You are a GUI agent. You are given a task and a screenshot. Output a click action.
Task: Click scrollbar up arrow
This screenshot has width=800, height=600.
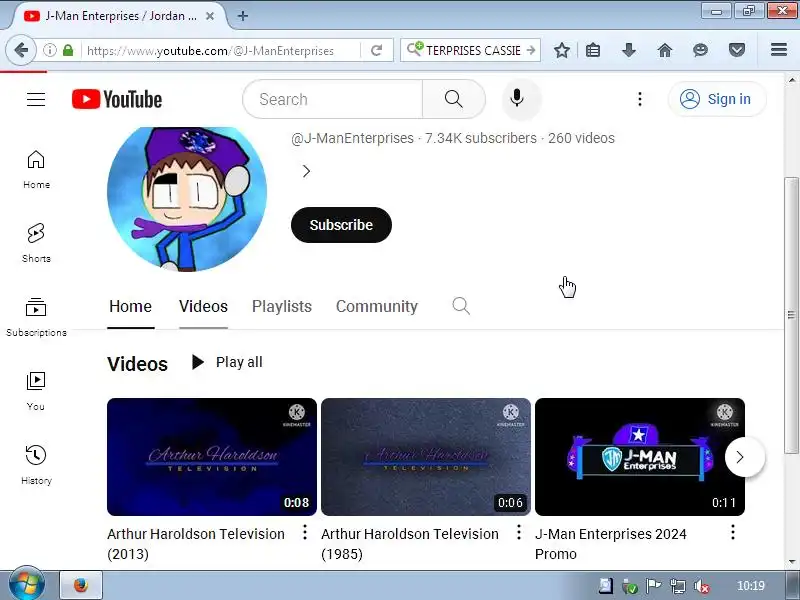(791, 80)
